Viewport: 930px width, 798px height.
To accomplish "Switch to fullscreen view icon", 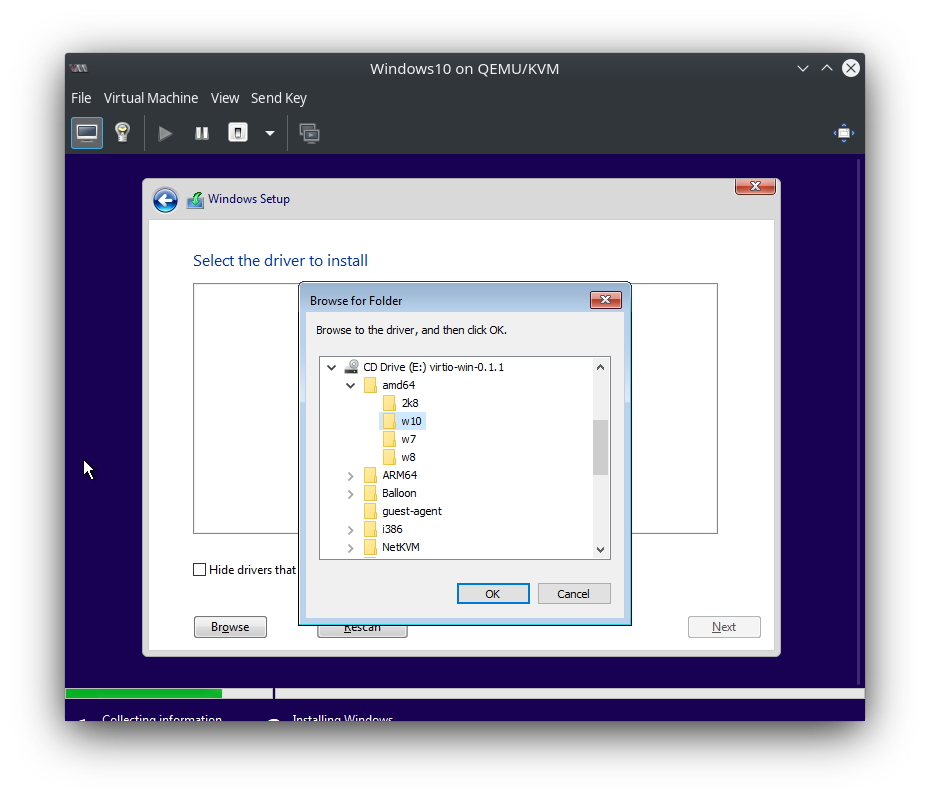I will [x=843, y=133].
